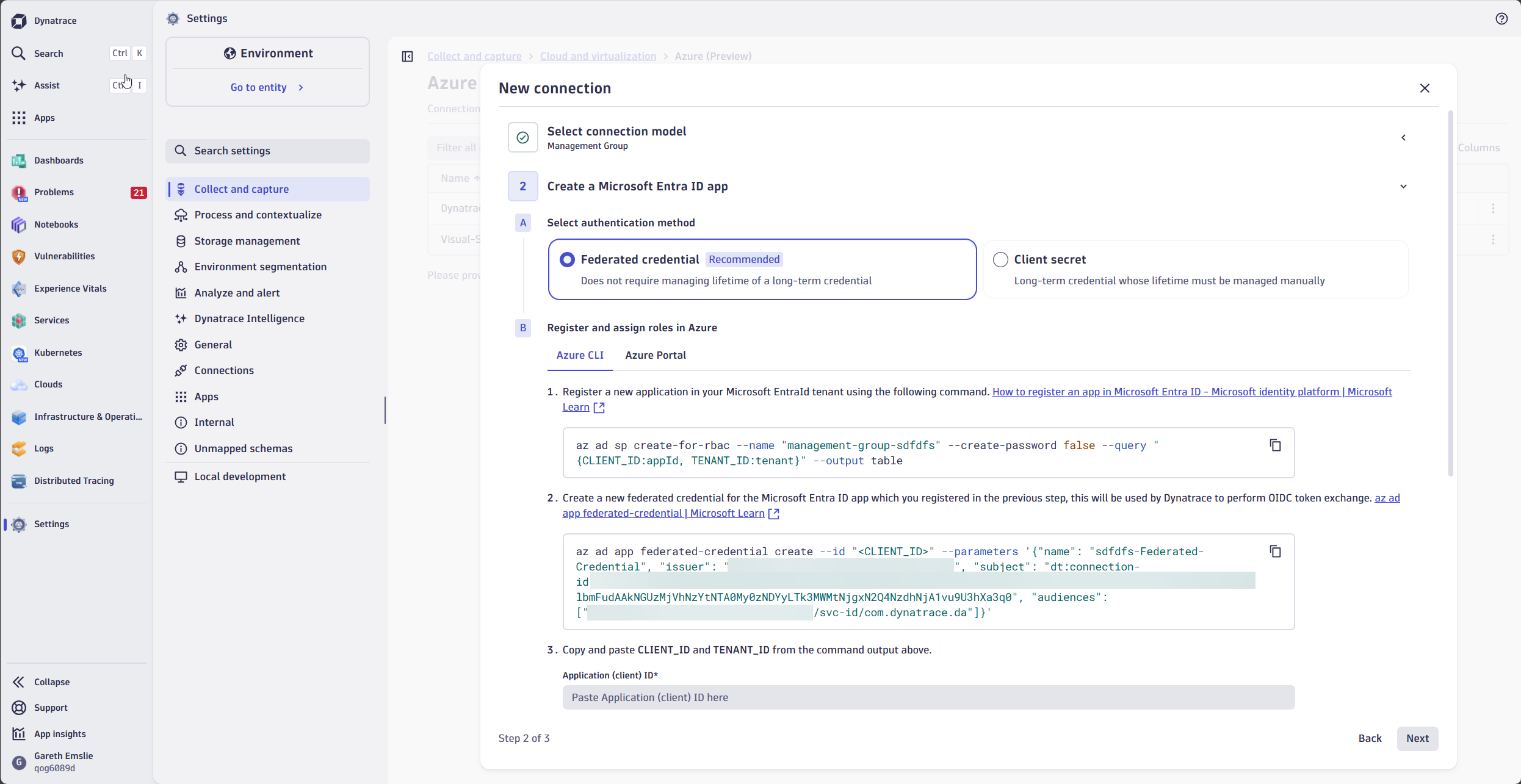
Task: Open Internal settings category
Action: [x=268, y=423]
